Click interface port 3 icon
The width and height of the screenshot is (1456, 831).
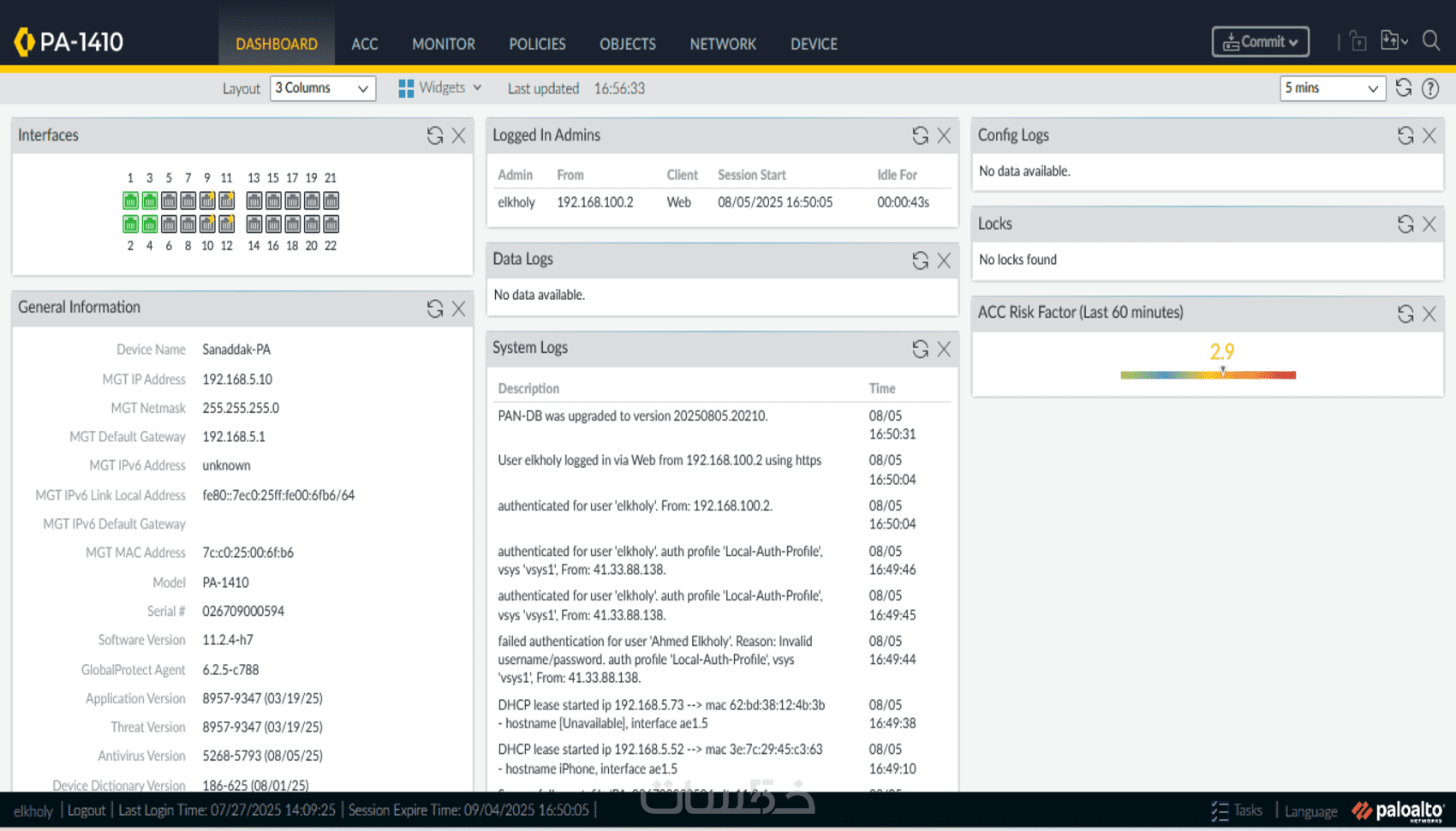[x=149, y=200]
